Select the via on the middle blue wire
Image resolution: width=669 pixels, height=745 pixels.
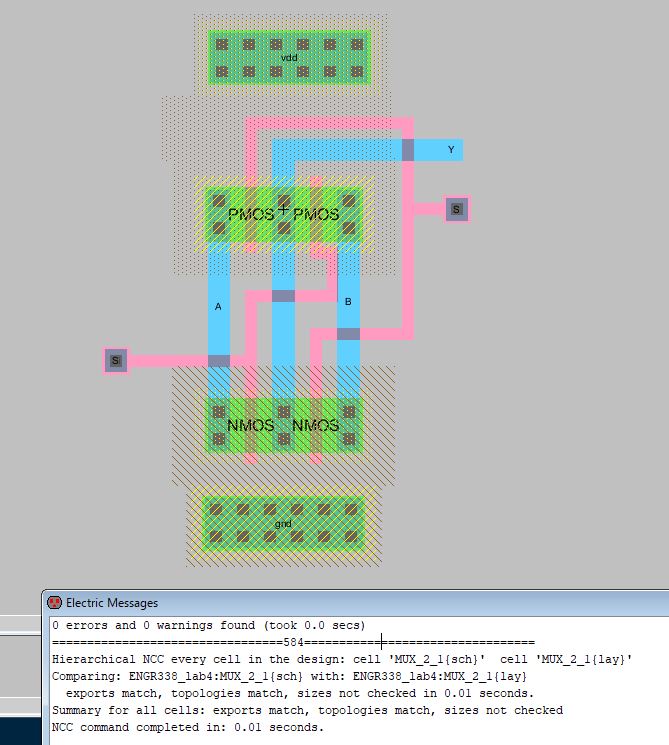pyautogui.click(x=283, y=296)
